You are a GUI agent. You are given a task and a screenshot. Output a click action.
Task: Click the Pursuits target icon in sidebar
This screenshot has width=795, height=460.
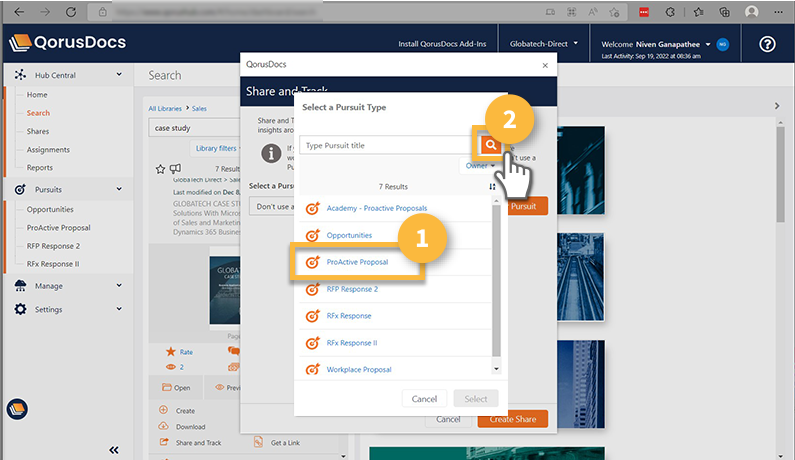20,189
